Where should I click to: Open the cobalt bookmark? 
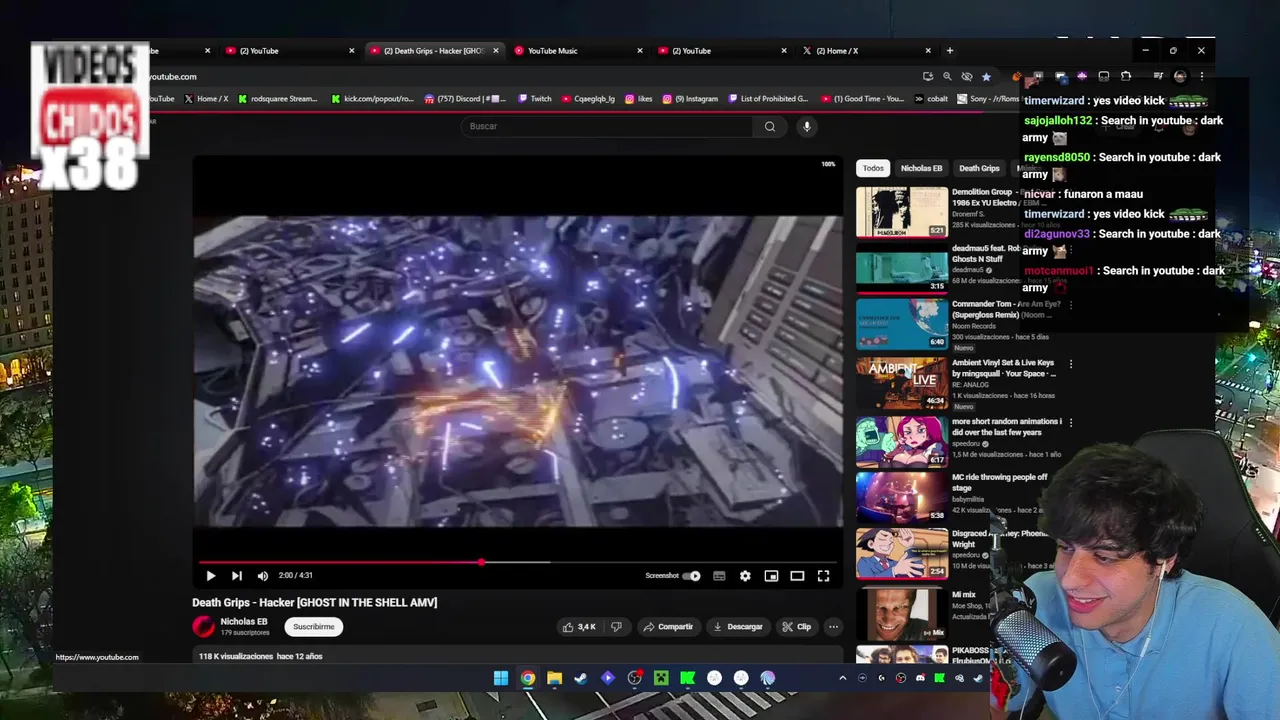pos(931,99)
